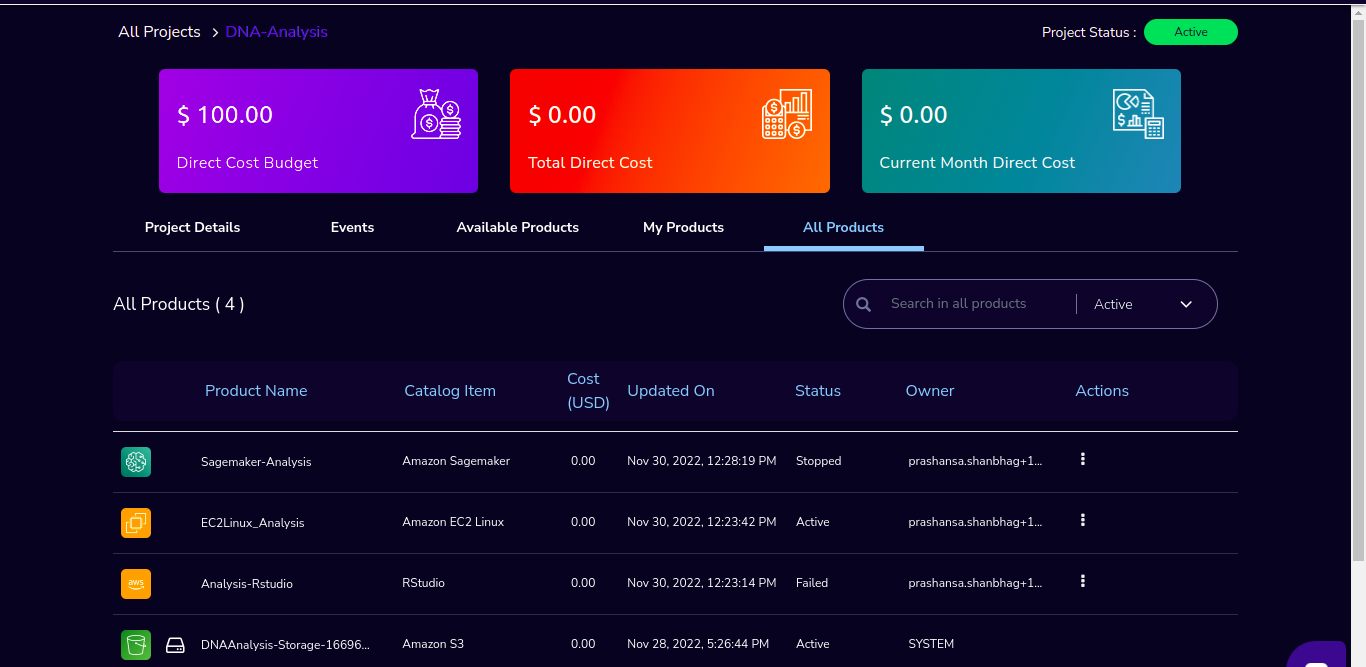1366x667 pixels.
Task: Click the green S3 bucket icon
Action: 136,645
